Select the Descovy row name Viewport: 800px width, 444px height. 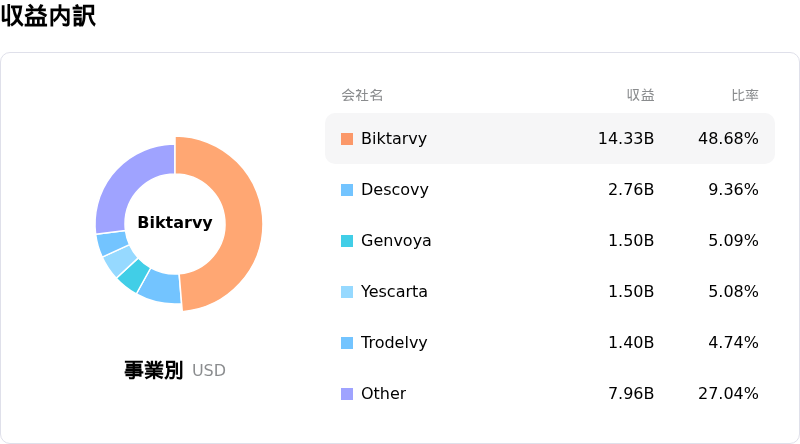pos(395,189)
